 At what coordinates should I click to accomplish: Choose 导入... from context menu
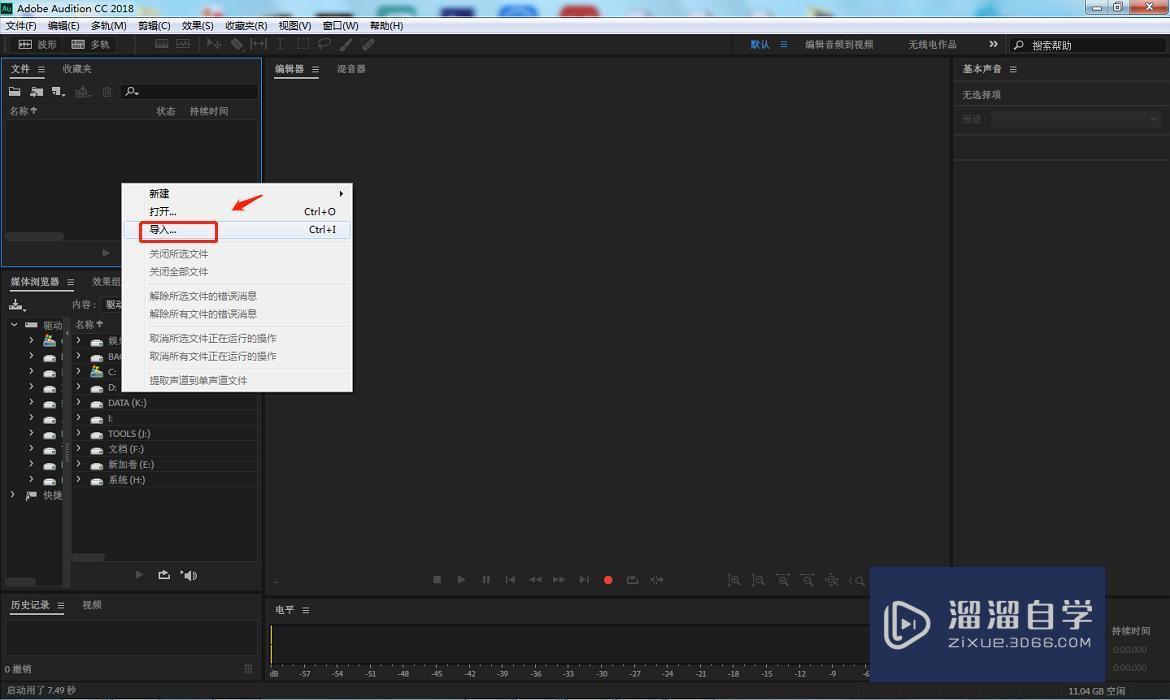click(x=237, y=230)
